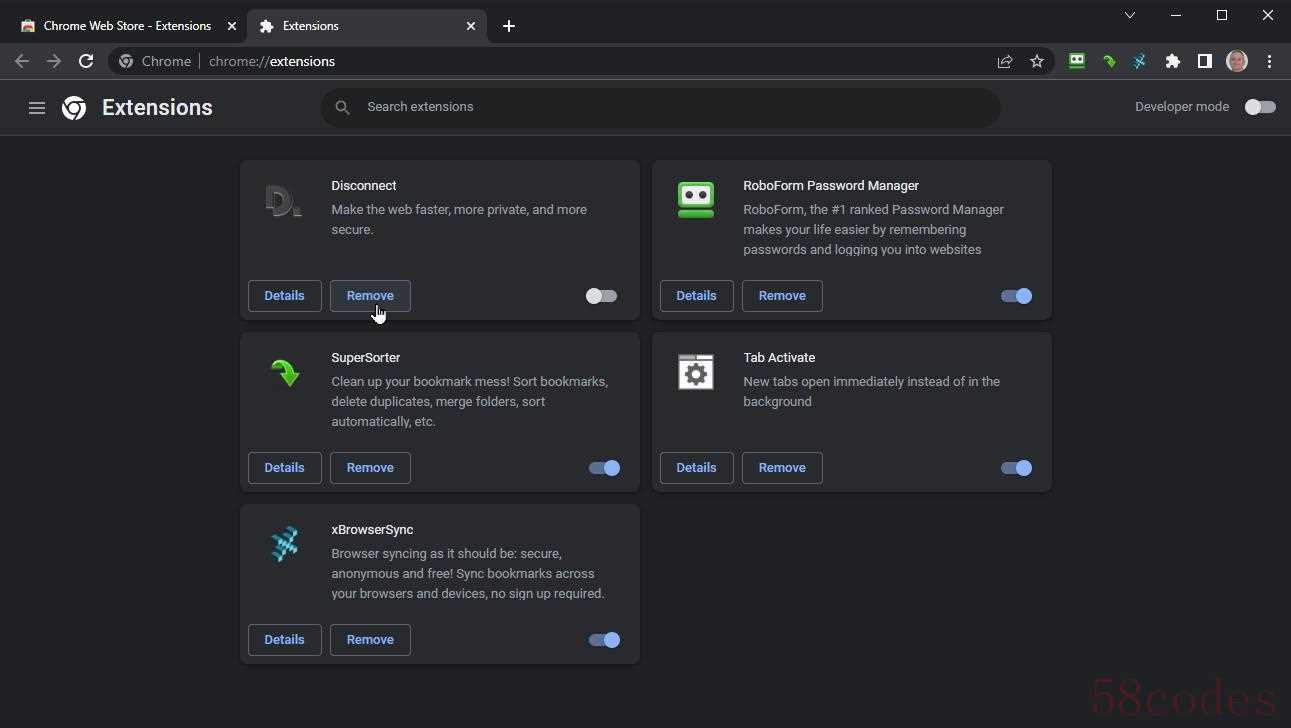Disable the xBrowserSync extension toggle

pos(604,640)
